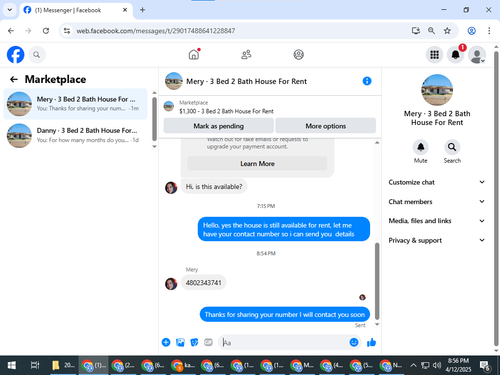Open conversation information blue icon
The image size is (500, 375).
(x=367, y=81)
